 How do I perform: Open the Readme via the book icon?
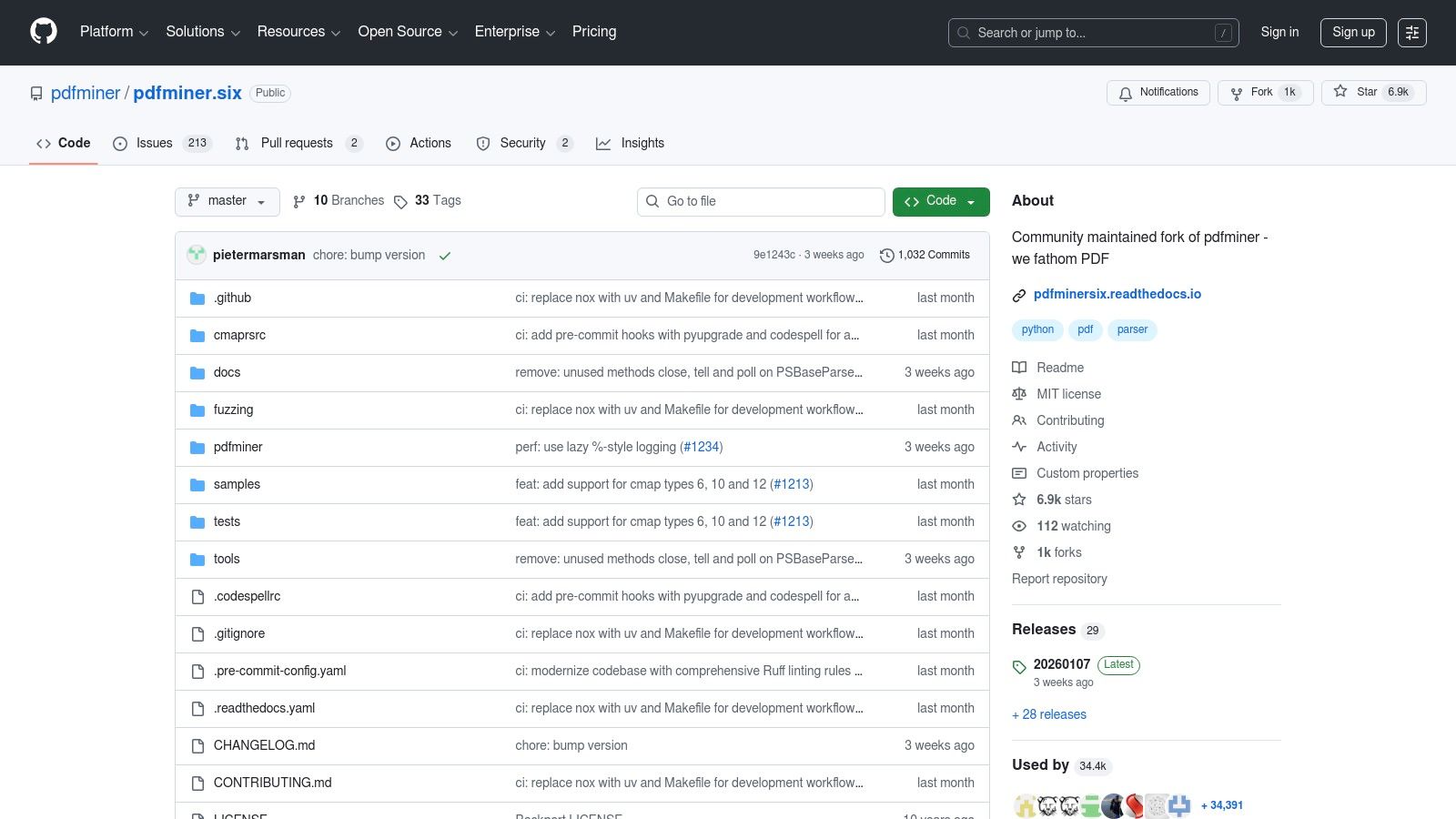point(1019,368)
